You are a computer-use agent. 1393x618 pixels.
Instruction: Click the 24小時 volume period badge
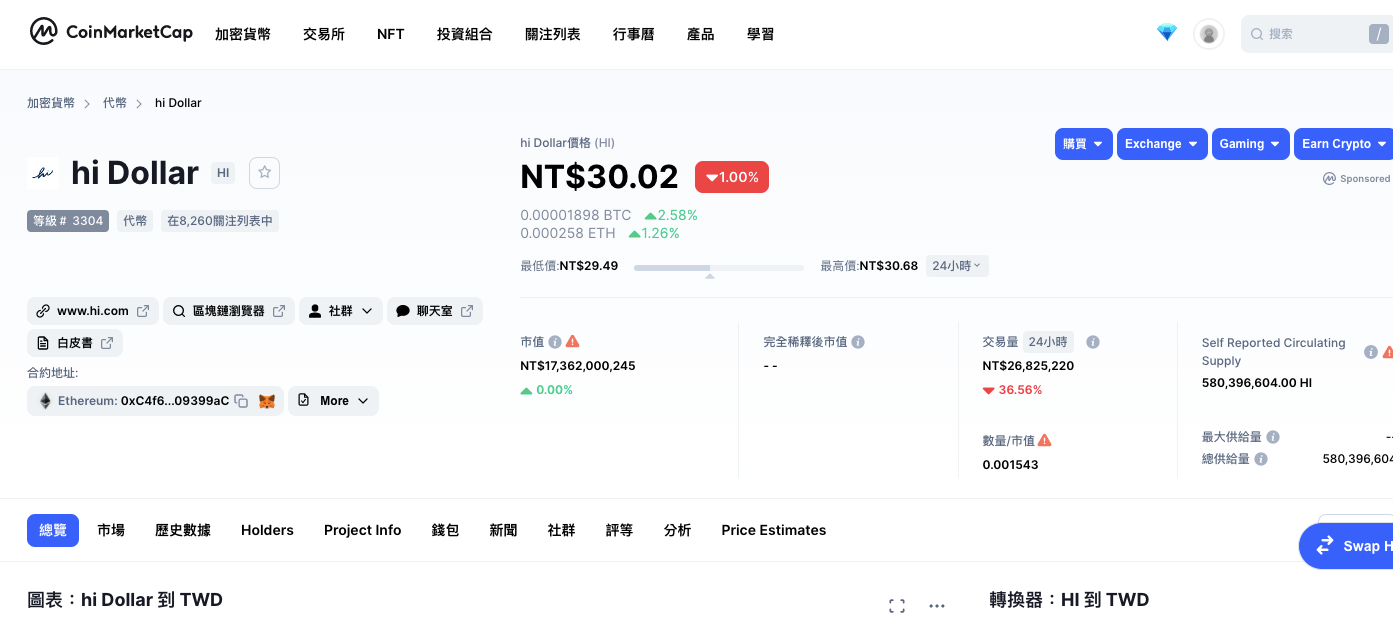point(1048,341)
